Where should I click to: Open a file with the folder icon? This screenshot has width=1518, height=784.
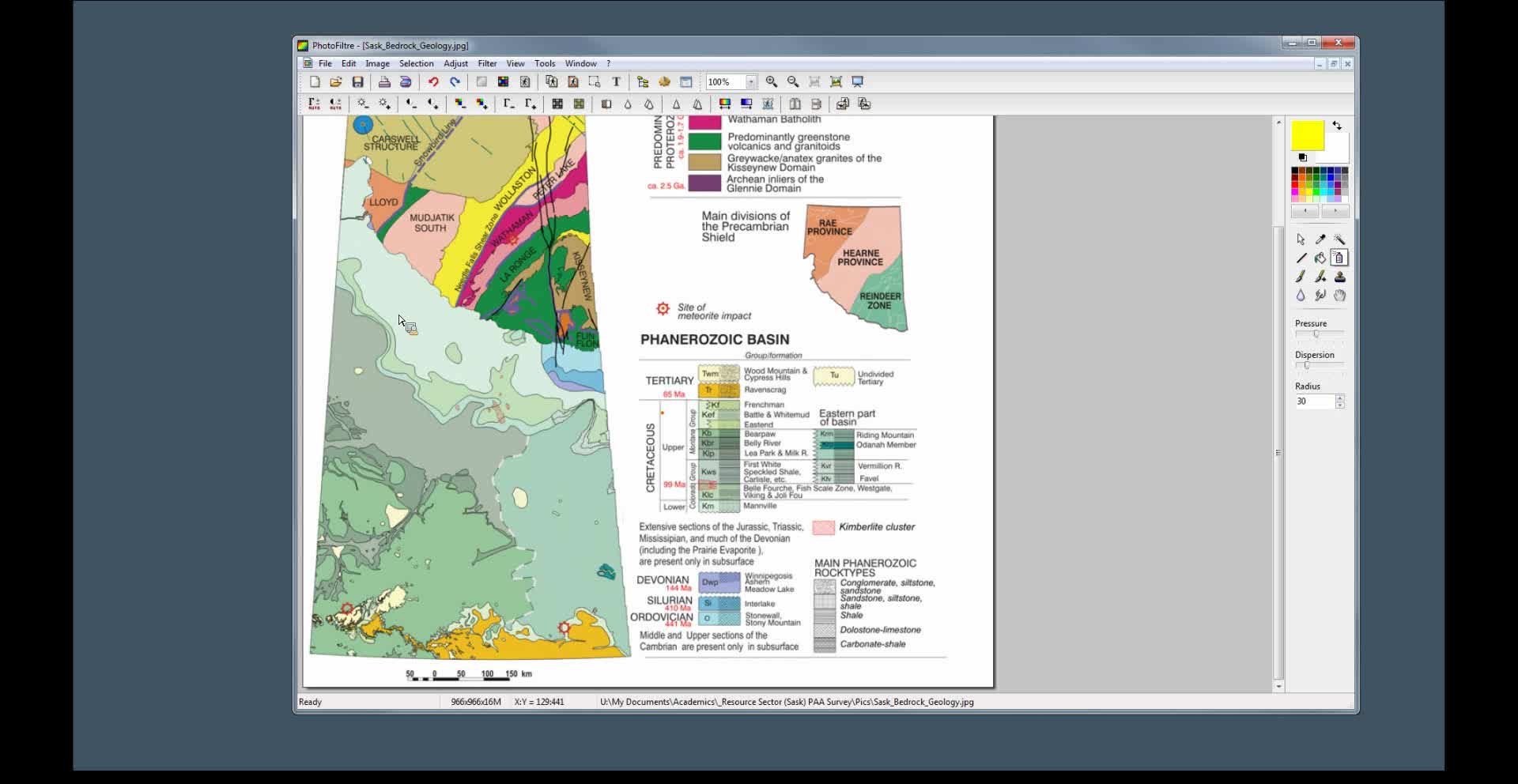pos(336,82)
